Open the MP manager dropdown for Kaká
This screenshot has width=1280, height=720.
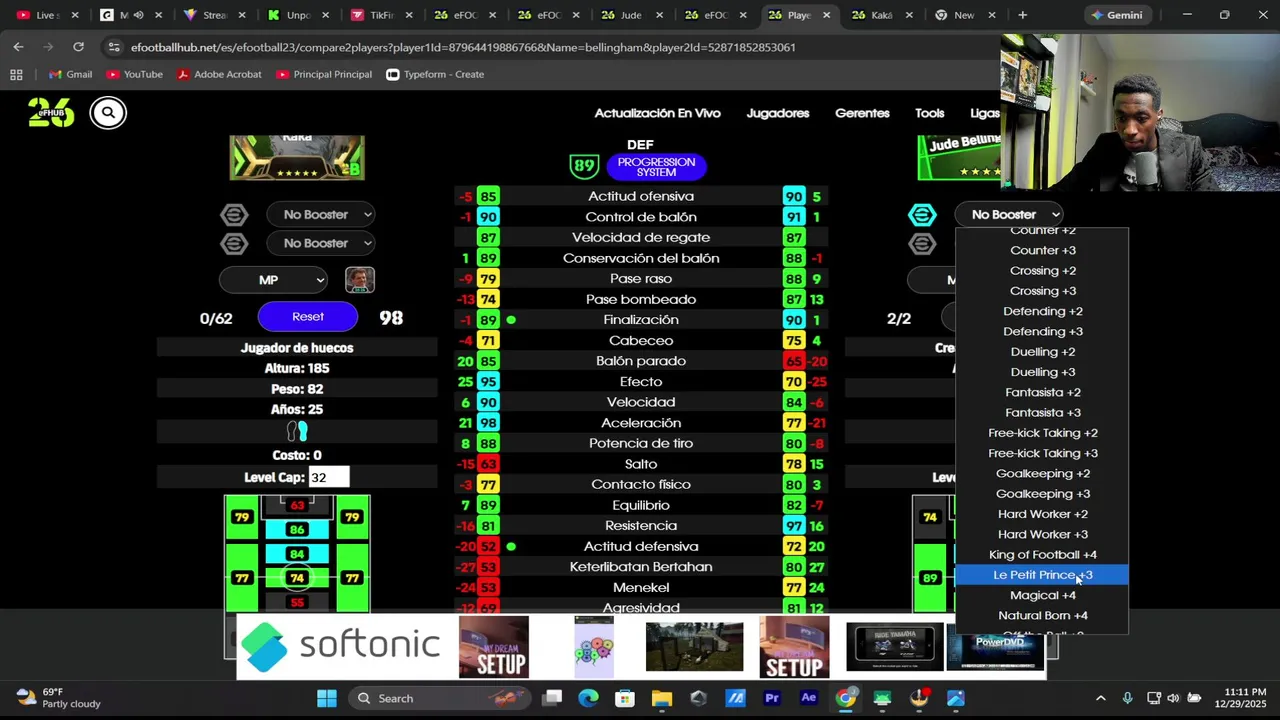point(274,280)
